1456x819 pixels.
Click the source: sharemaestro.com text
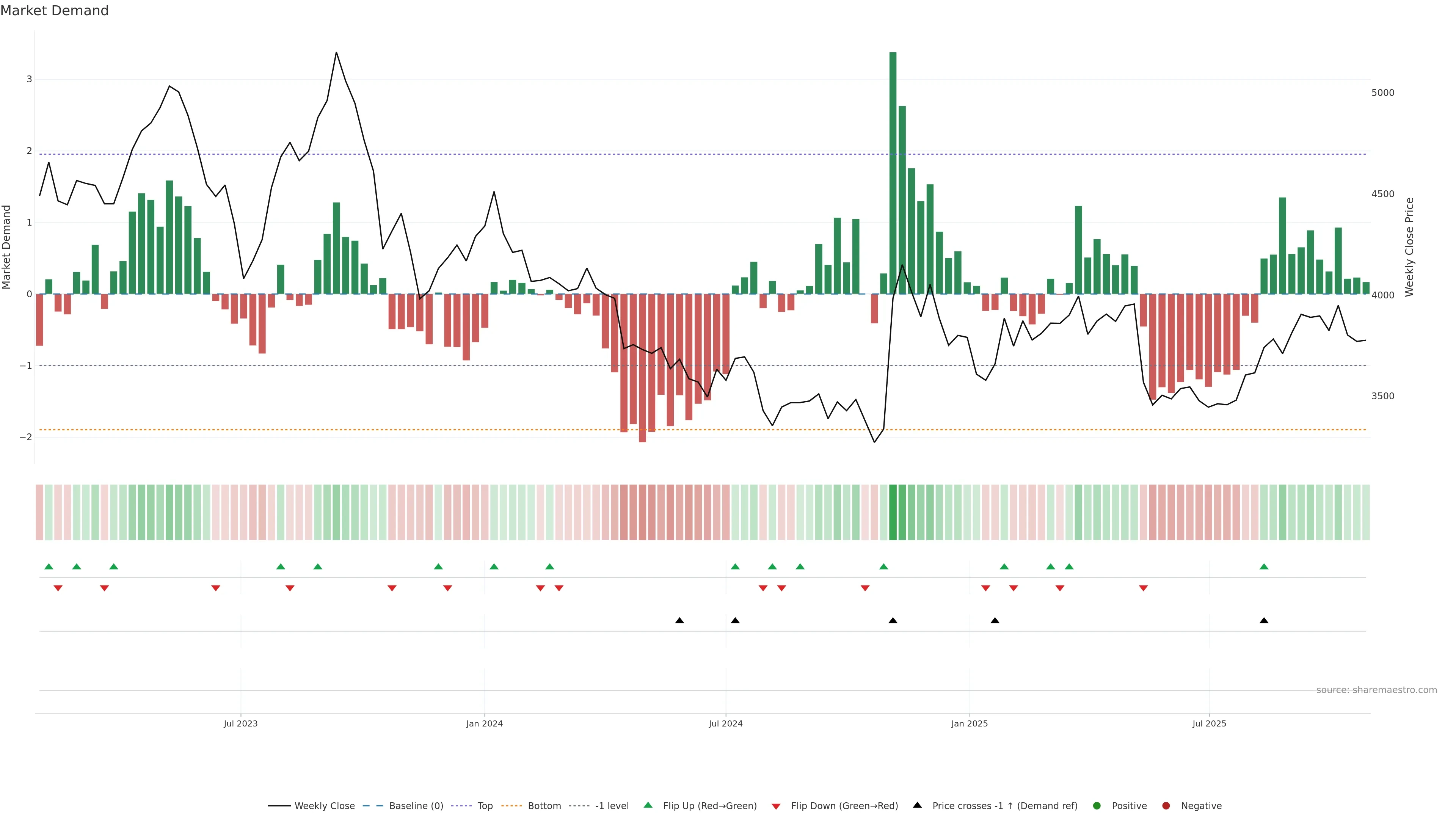pyautogui.click(x=1376, y=690)
